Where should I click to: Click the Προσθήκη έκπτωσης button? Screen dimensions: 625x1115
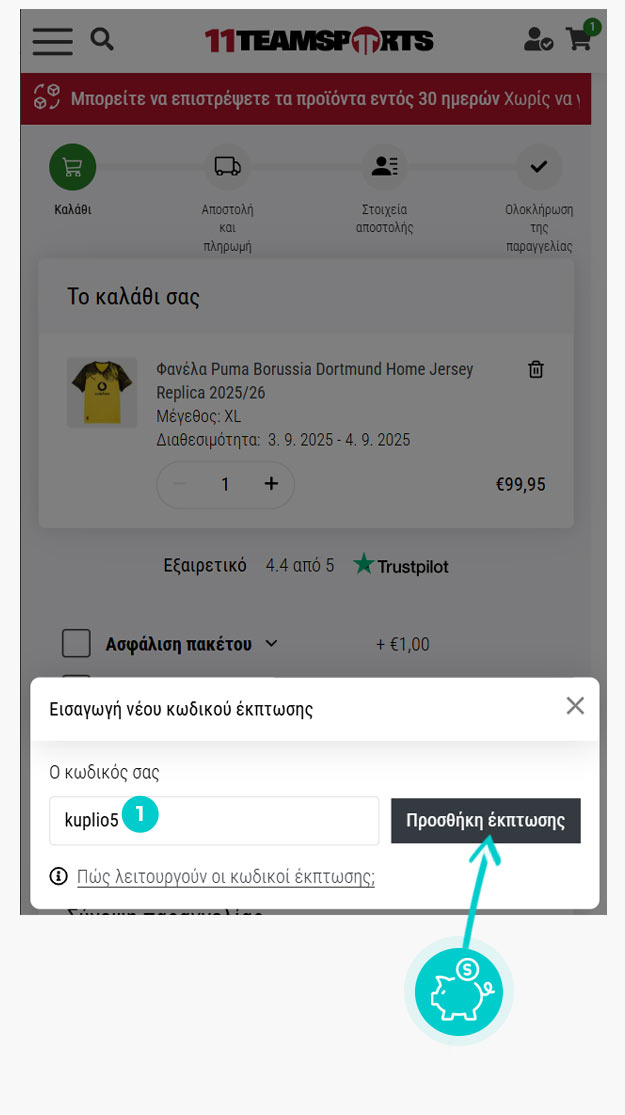point(485,821)
